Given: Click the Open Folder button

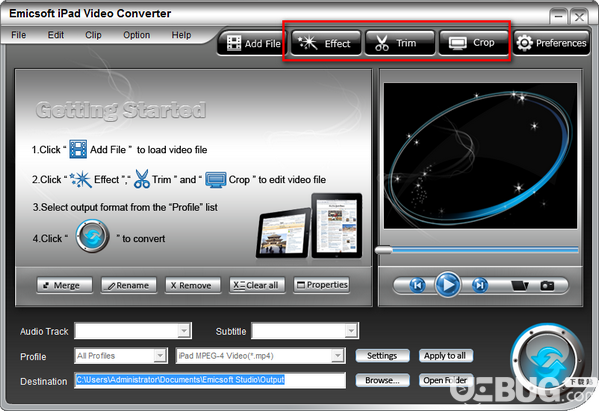Looking at the screenshot, I should click(446, 380).
